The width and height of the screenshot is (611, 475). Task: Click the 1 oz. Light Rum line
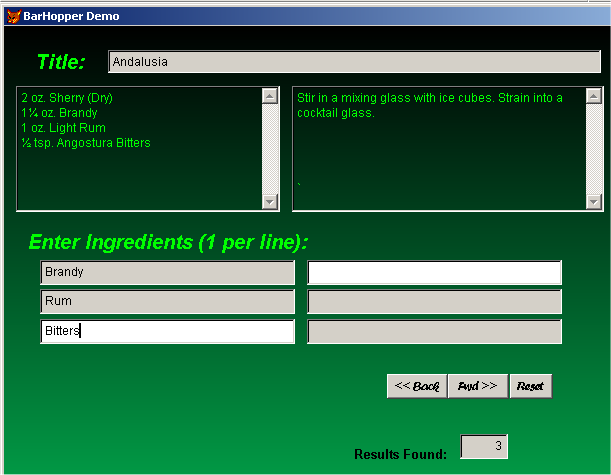click(x=62, y=128)
